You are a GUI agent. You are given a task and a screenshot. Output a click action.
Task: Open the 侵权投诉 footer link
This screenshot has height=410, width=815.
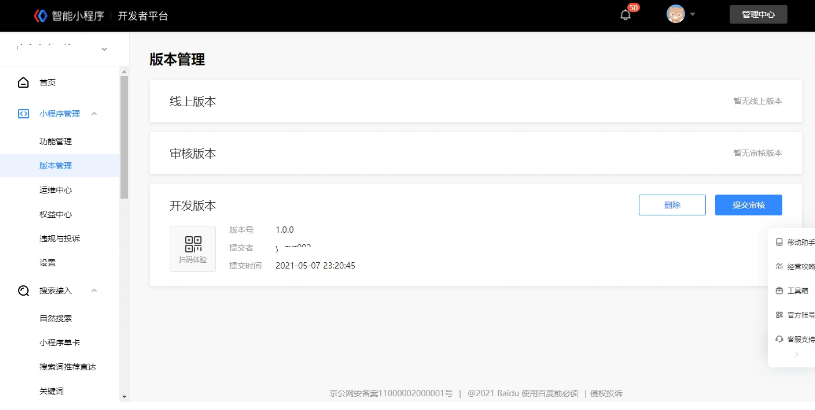pos(607,393)
